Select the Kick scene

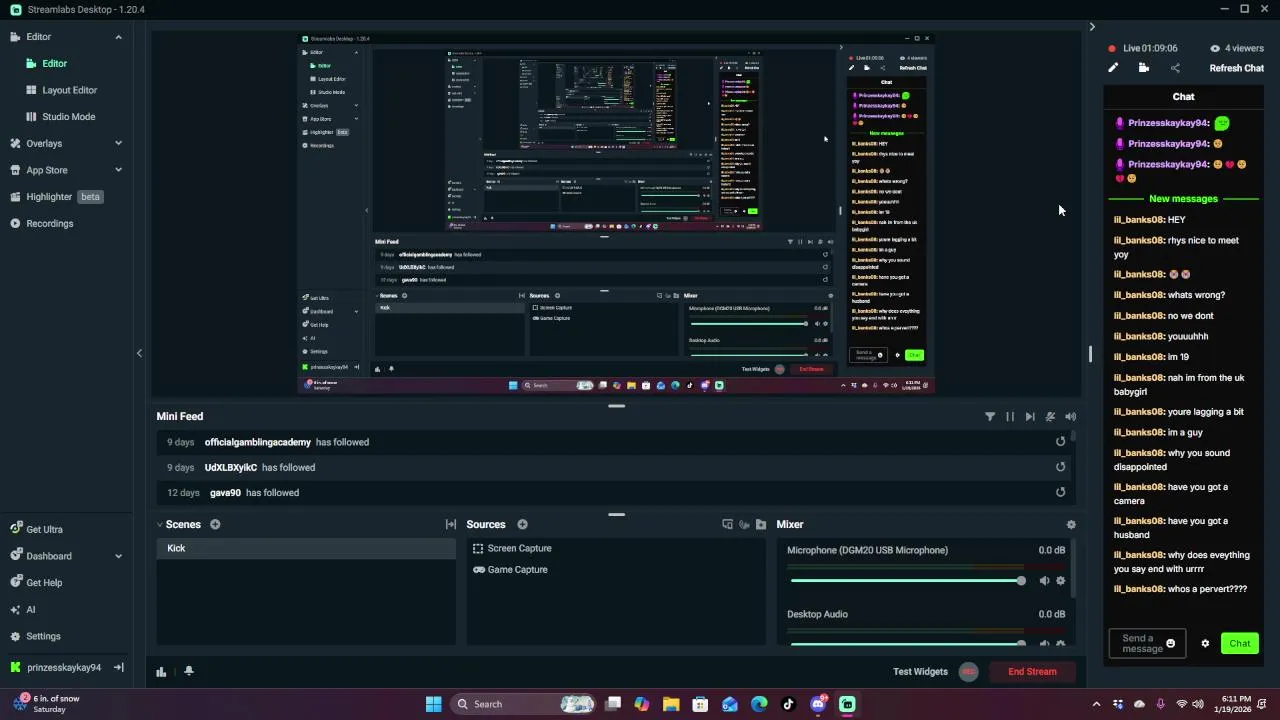point(306,548)
